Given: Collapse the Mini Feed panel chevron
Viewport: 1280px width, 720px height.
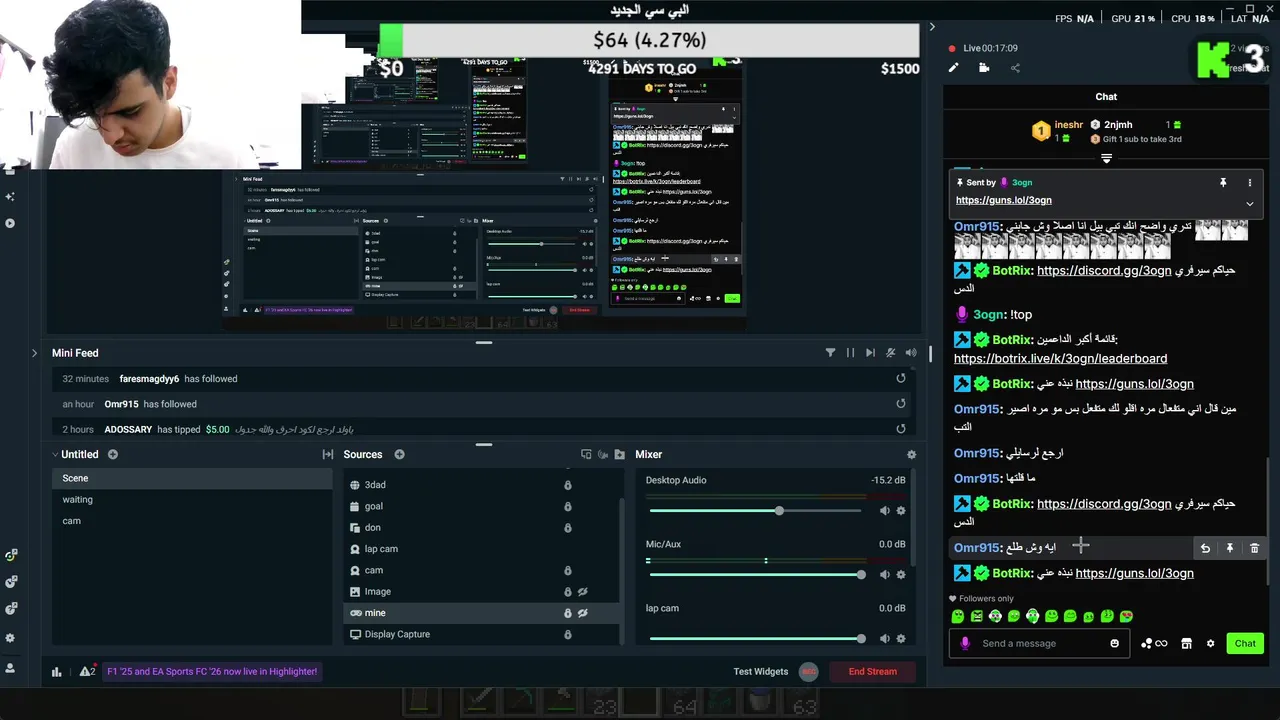Looking at the screenshot, I should click(34, 353).
